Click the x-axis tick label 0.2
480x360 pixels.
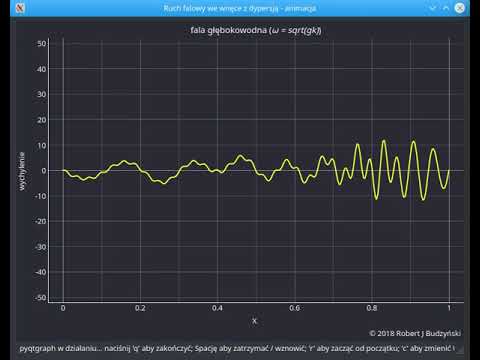pos(140,308)
